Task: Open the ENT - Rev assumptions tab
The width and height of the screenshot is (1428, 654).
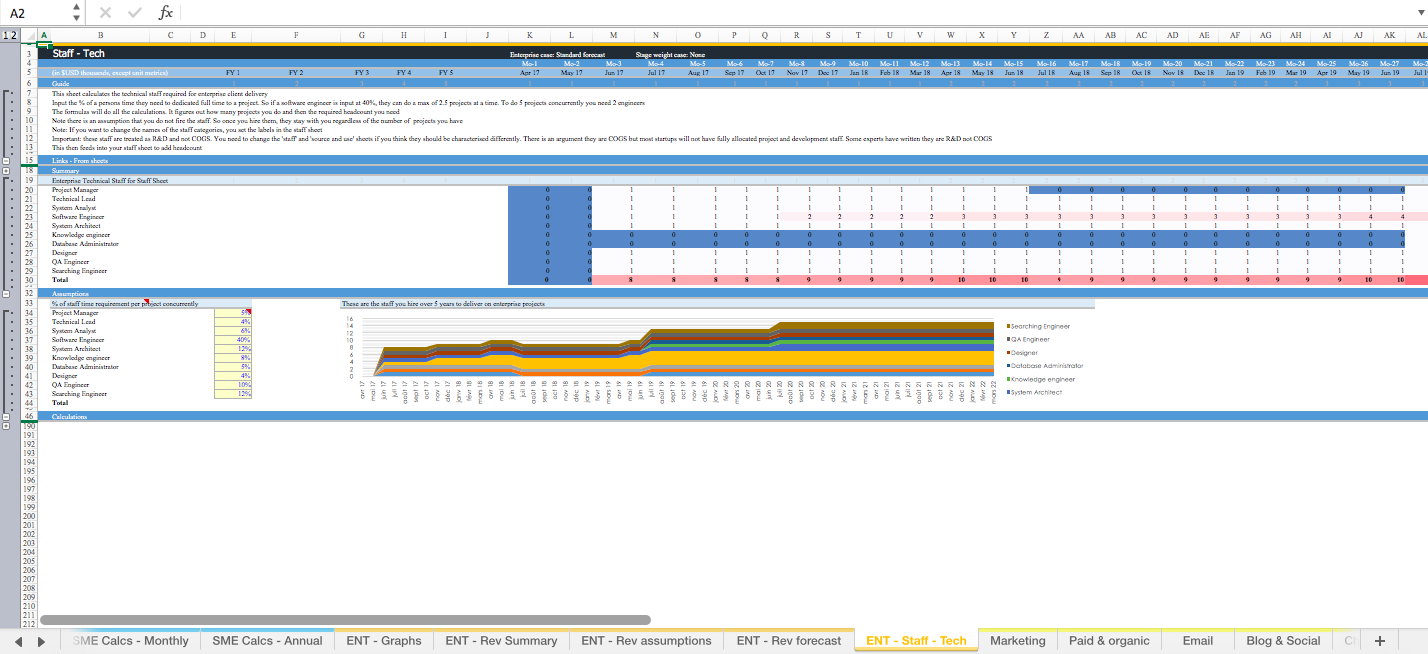Action: click(x=646, y=641)
